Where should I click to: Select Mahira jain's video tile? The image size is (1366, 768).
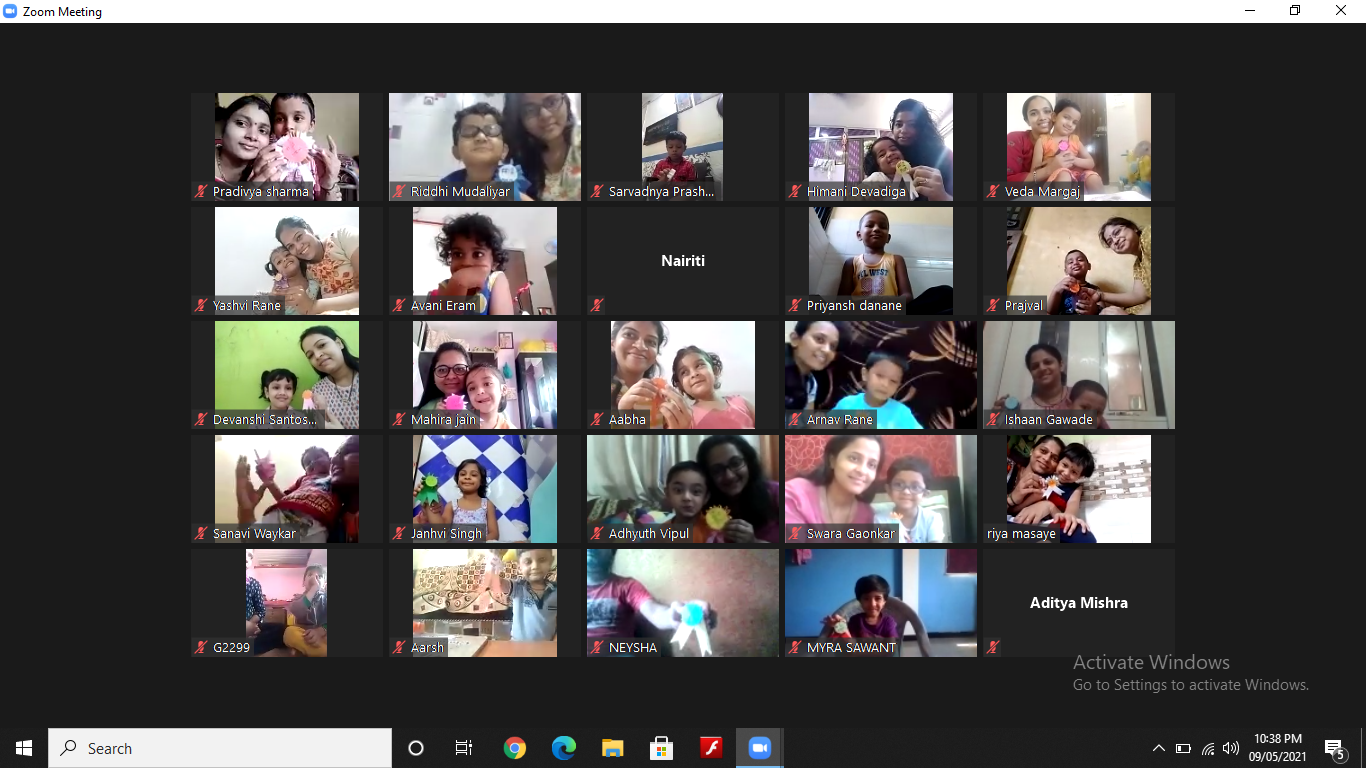coord(485,375)
